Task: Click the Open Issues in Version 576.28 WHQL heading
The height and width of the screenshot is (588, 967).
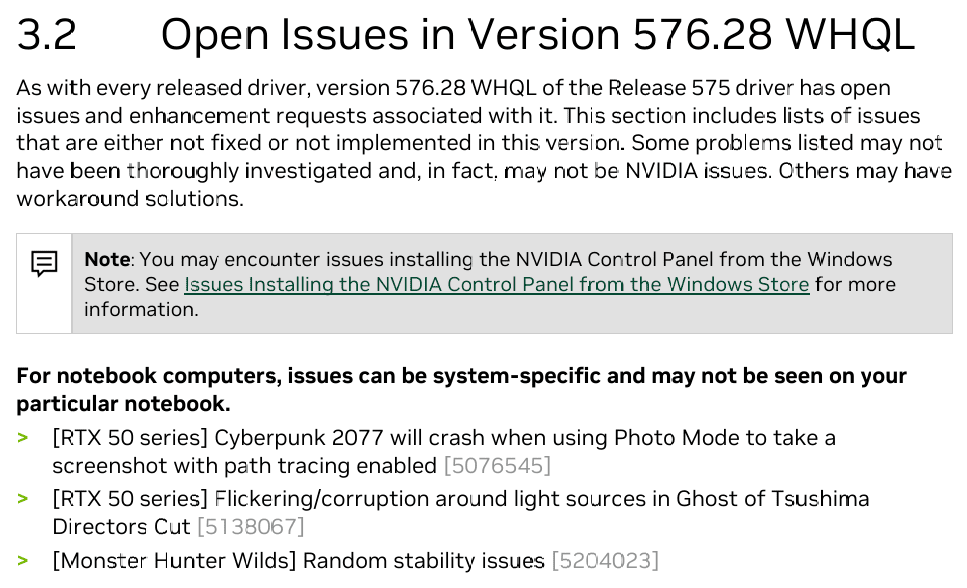Action: click(x=538, y=35)
